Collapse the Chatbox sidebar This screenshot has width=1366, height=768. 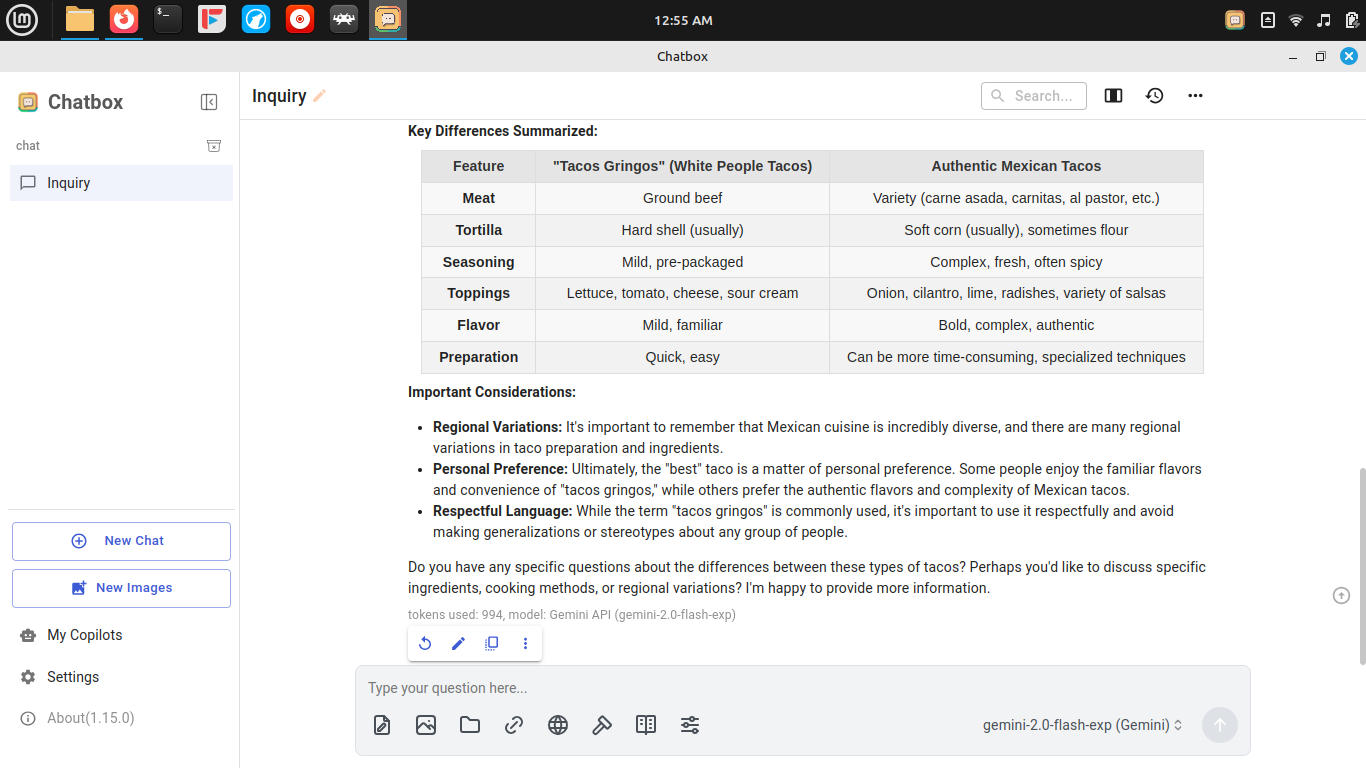(209, 102)
